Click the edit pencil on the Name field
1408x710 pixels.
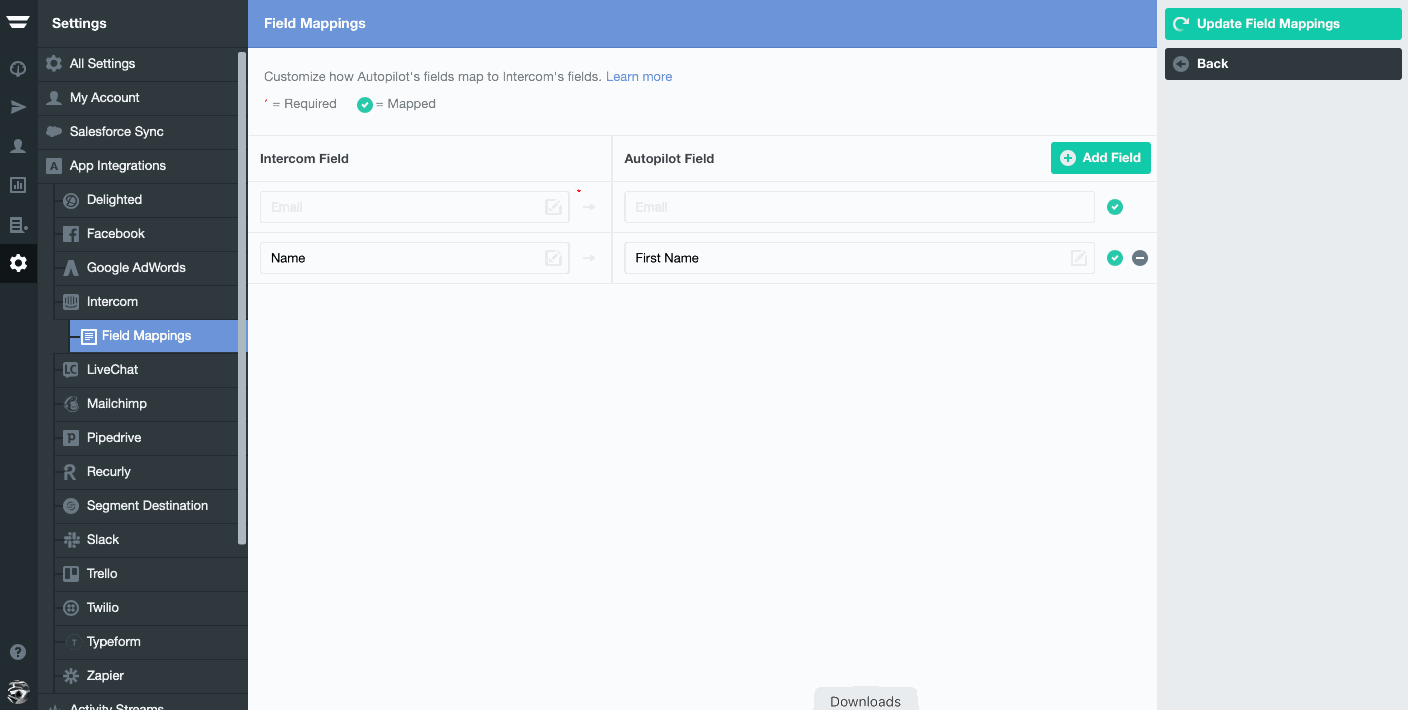553,257
